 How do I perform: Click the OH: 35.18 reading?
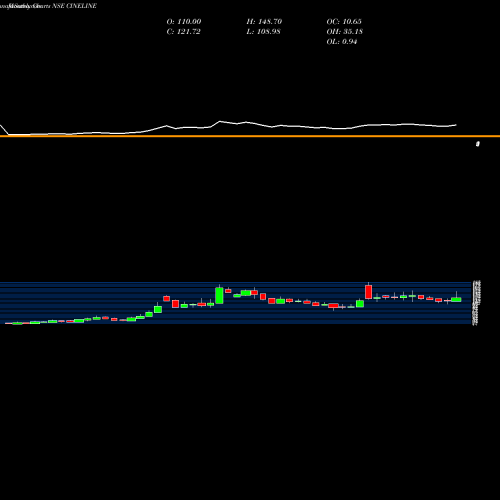point(345,32)
